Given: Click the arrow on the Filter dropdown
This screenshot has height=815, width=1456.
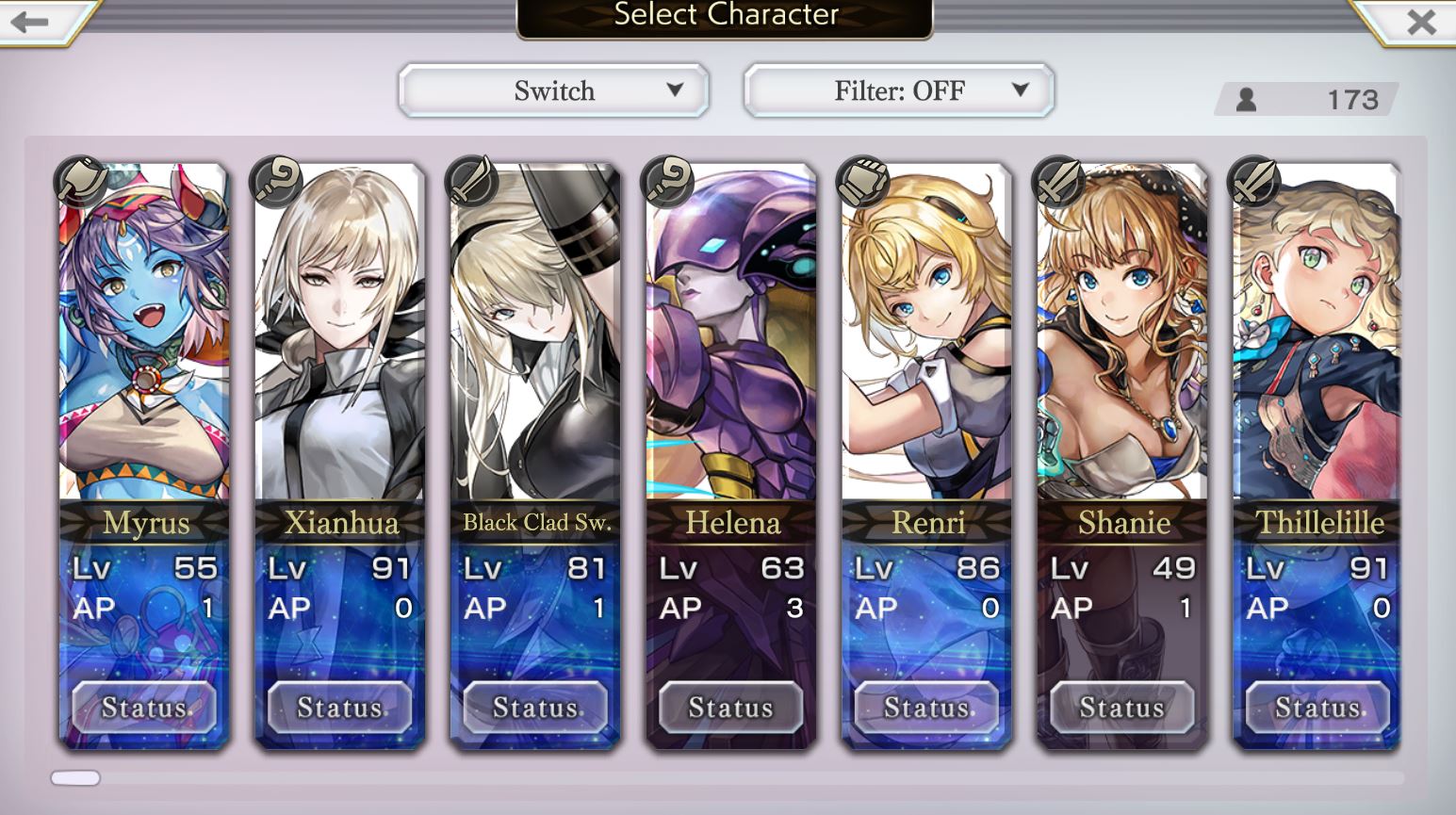Looking at the screenshot, I should (x=1020, y=90).
